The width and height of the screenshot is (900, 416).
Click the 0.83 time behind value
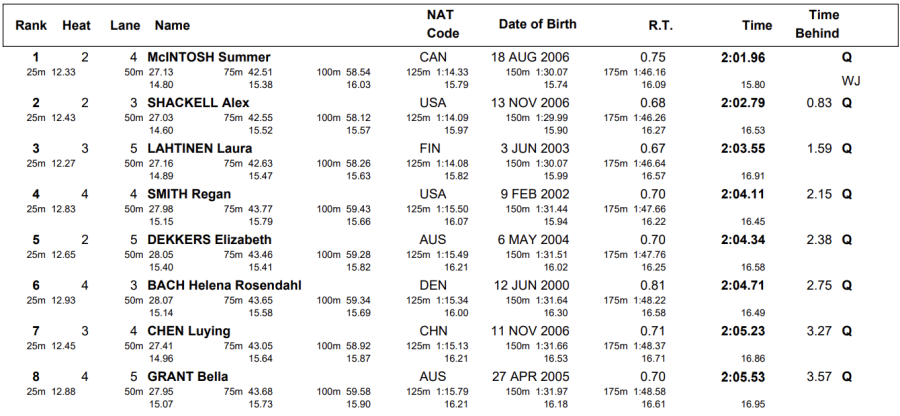tap(819, 103)
